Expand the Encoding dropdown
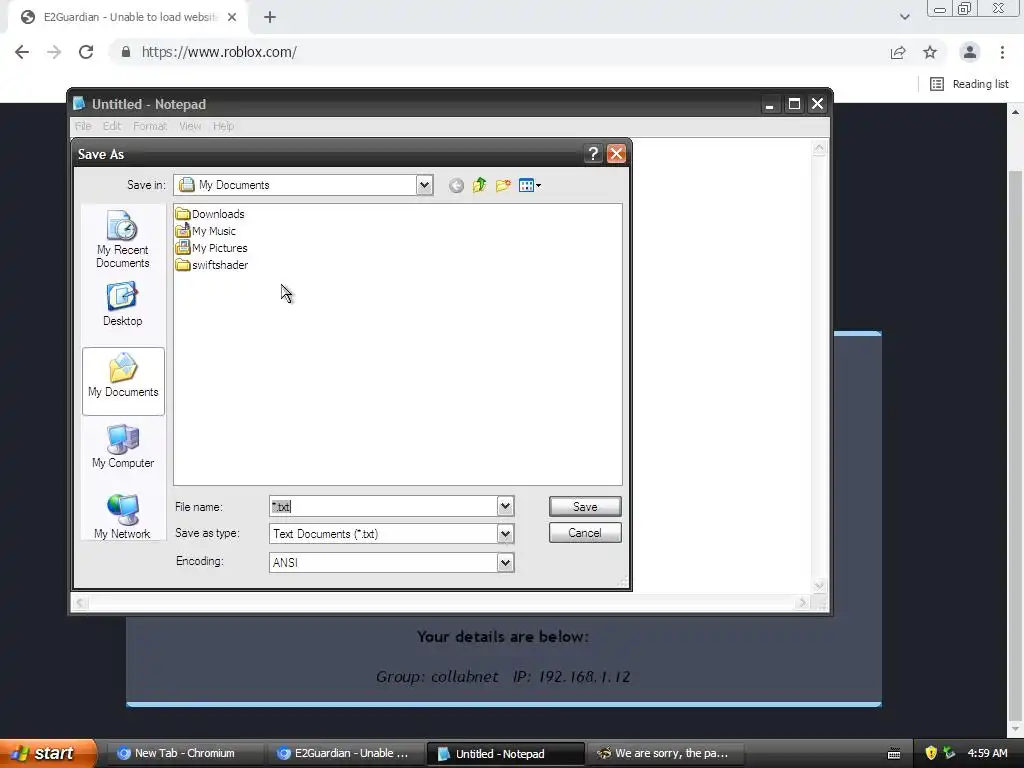 point(505,562)
